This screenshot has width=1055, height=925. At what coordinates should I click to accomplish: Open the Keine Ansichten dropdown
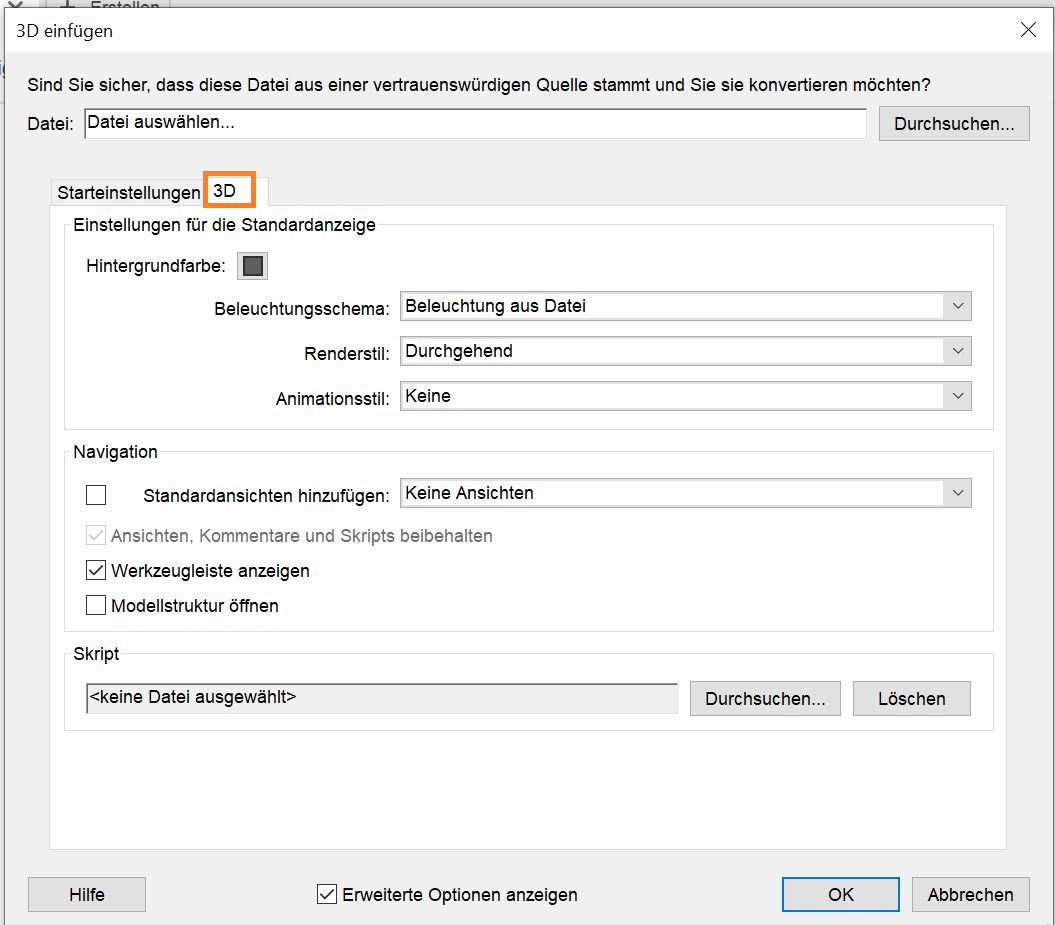[957, 493]
